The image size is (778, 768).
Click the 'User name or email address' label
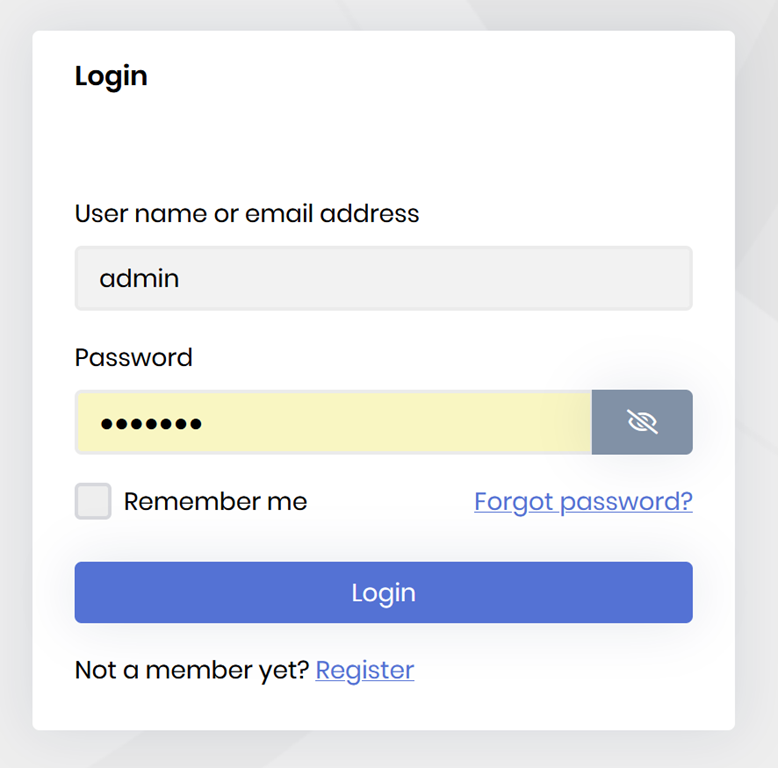[x=247, y=213]
